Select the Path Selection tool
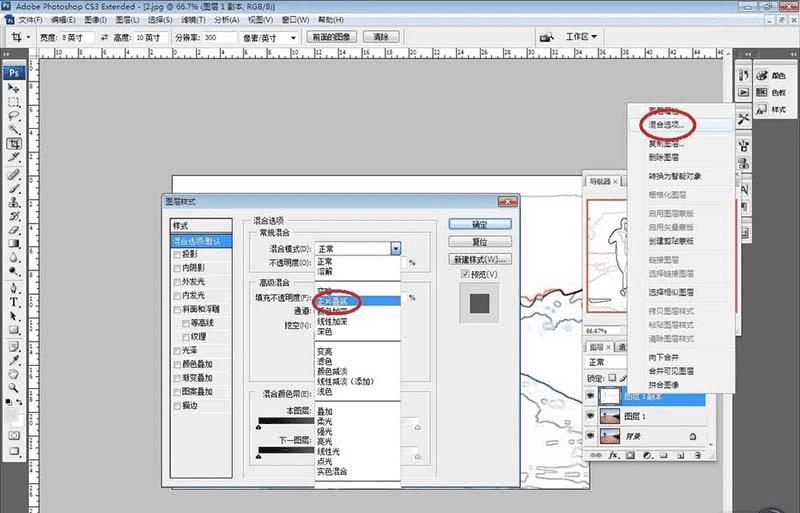The width and height of the screenshot is (800, 513). pos(14,316)
